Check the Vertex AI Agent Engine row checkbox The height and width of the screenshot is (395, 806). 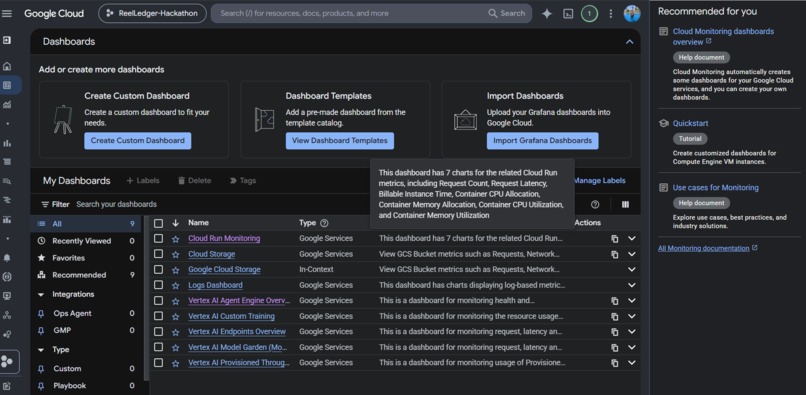(x=158, y=301)
